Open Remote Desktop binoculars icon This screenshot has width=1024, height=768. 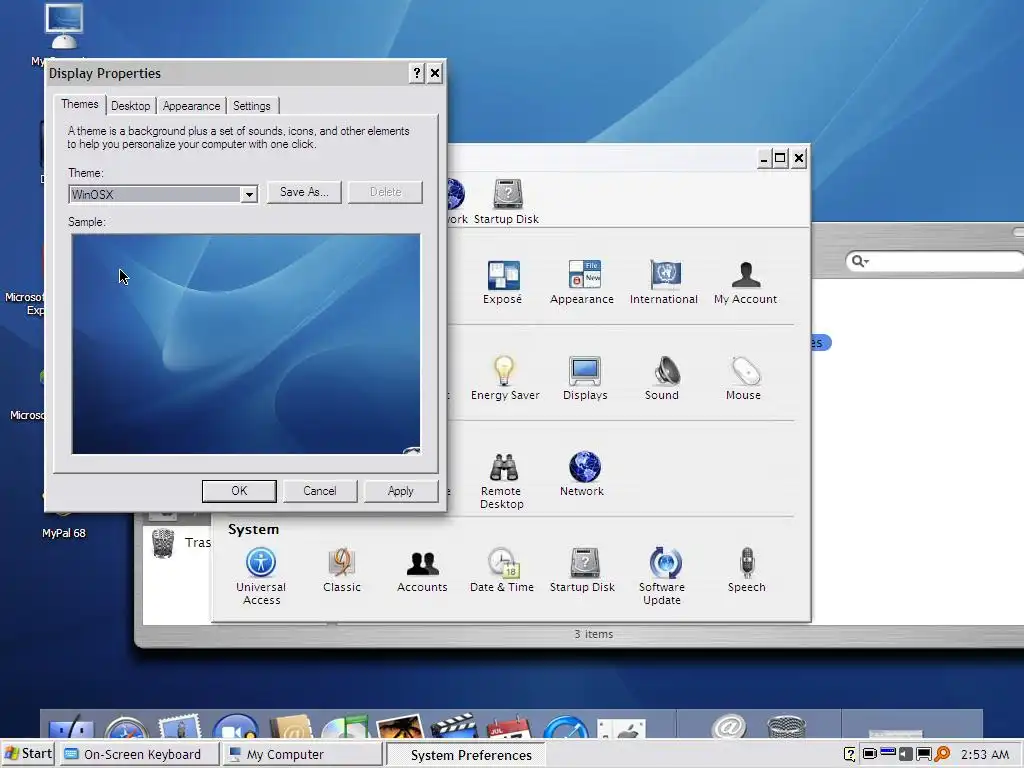pyautogui.click(x=504, y=467)
